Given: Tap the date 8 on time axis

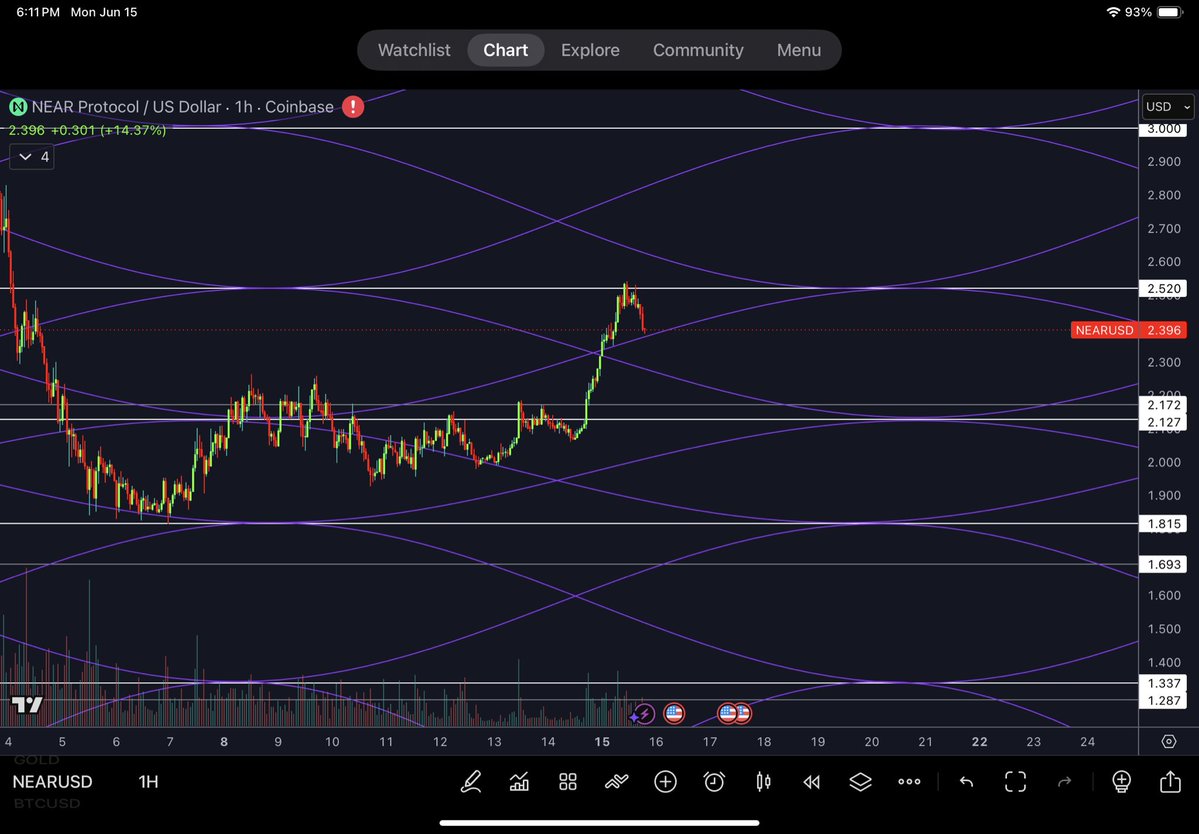Looking at the screenshot, I should point(224,742).
